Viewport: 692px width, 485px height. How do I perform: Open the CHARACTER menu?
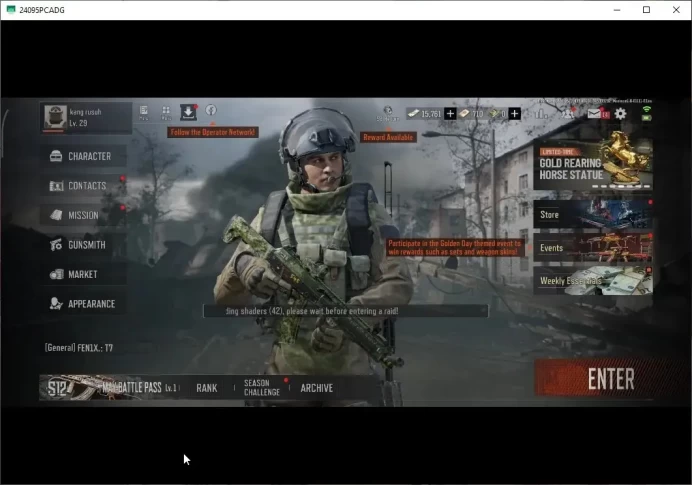coord(83,156)
